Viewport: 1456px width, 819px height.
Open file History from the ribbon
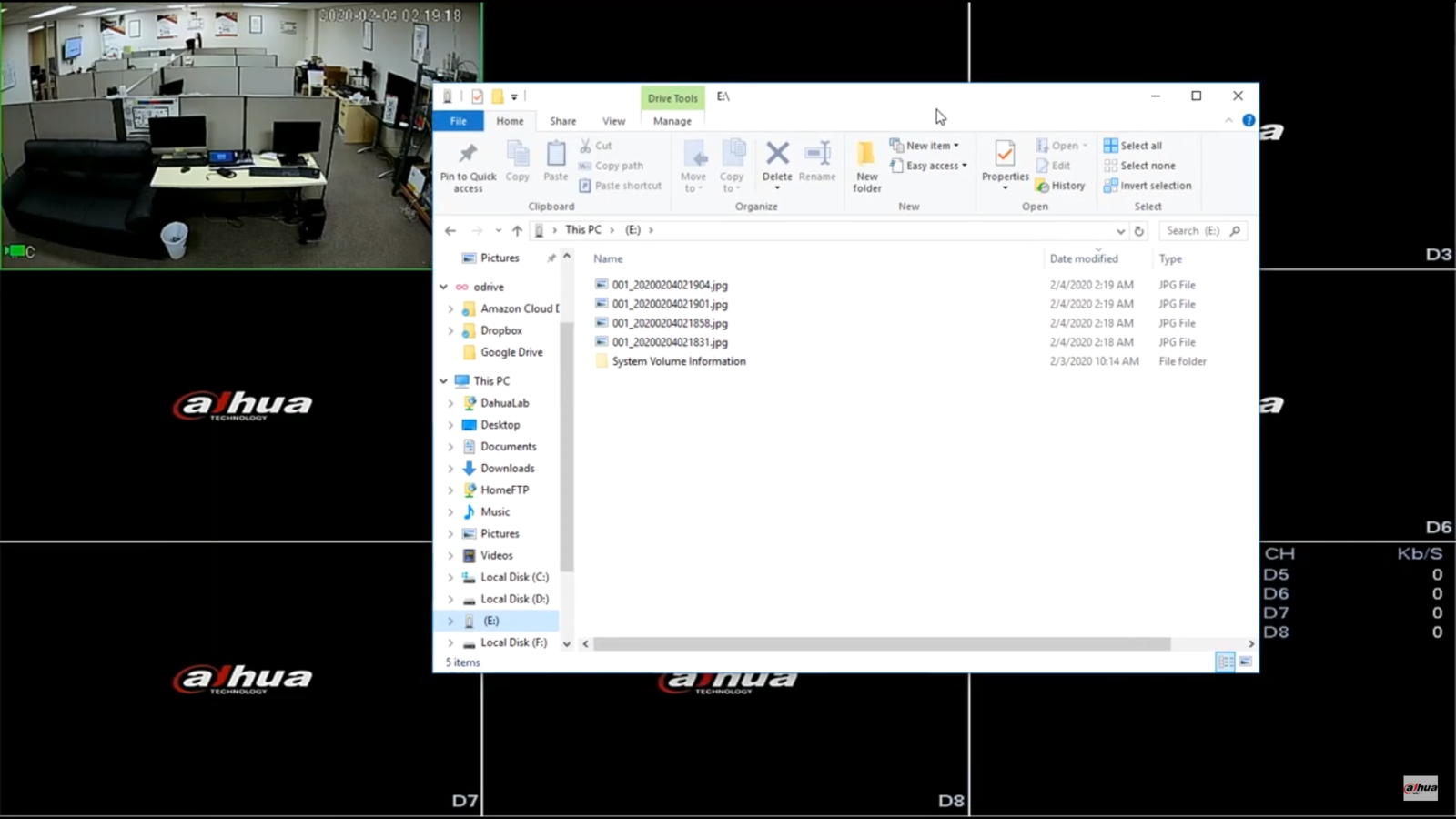click(x=1060, y=186)
